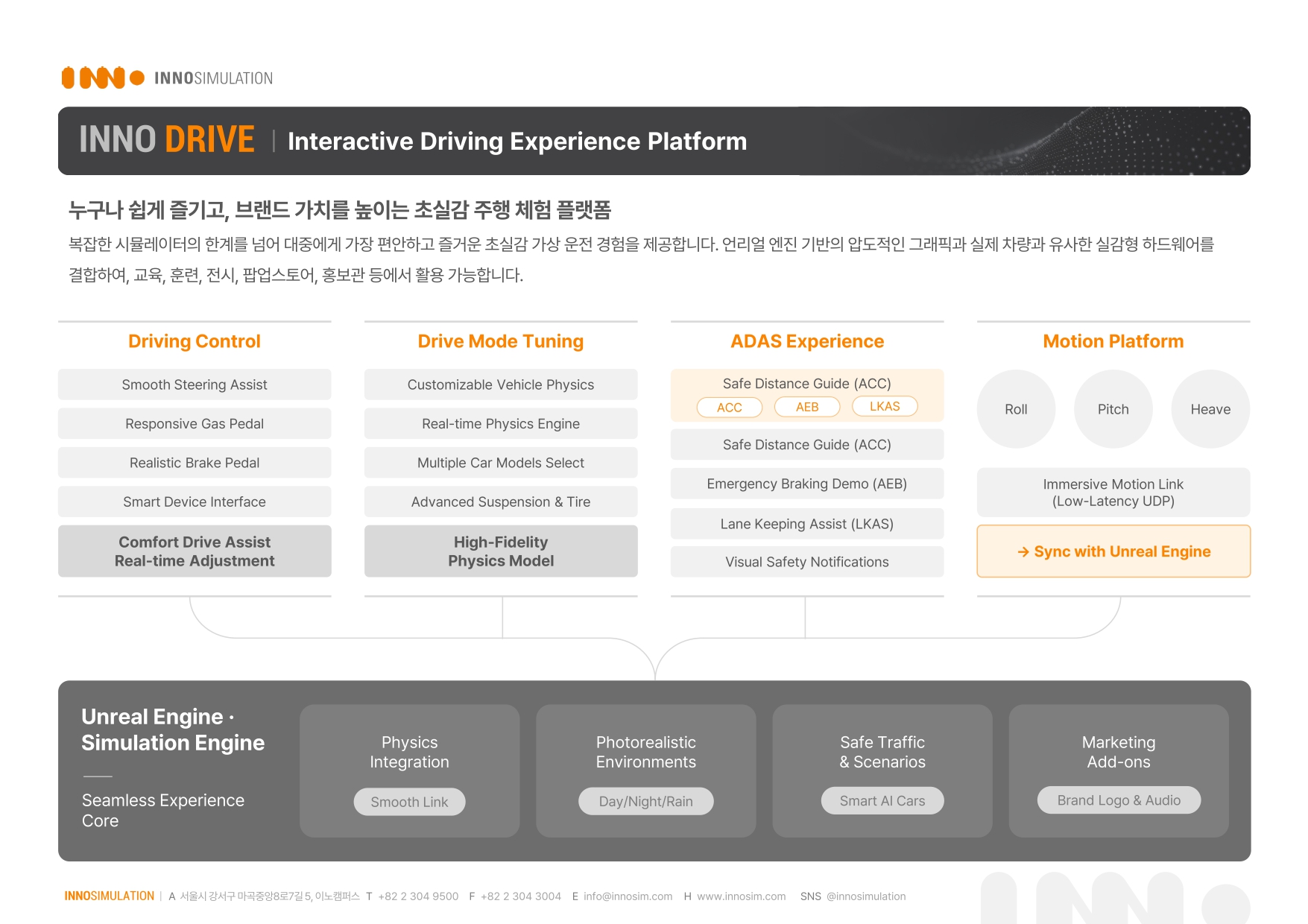Toggle the ACC pill
Screen dimensions: 1308x924
[730, 407]
